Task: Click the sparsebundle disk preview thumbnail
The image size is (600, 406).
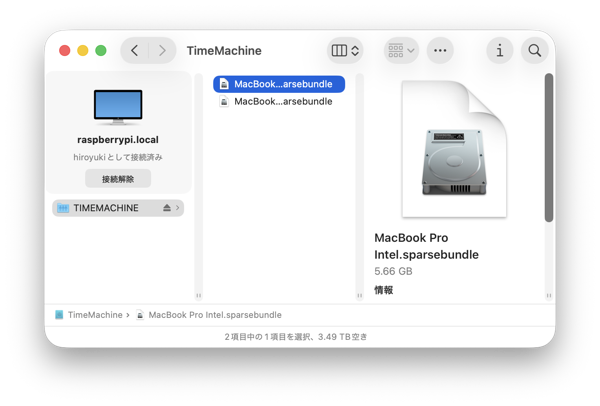Action: pos(455,148)
